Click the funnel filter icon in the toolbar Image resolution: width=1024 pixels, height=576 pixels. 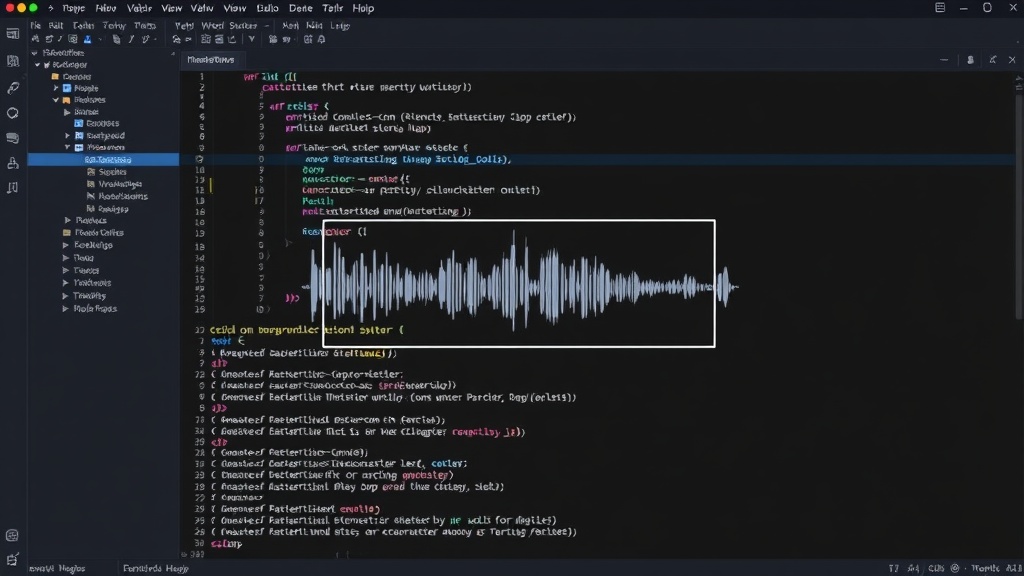coord(251,39)
